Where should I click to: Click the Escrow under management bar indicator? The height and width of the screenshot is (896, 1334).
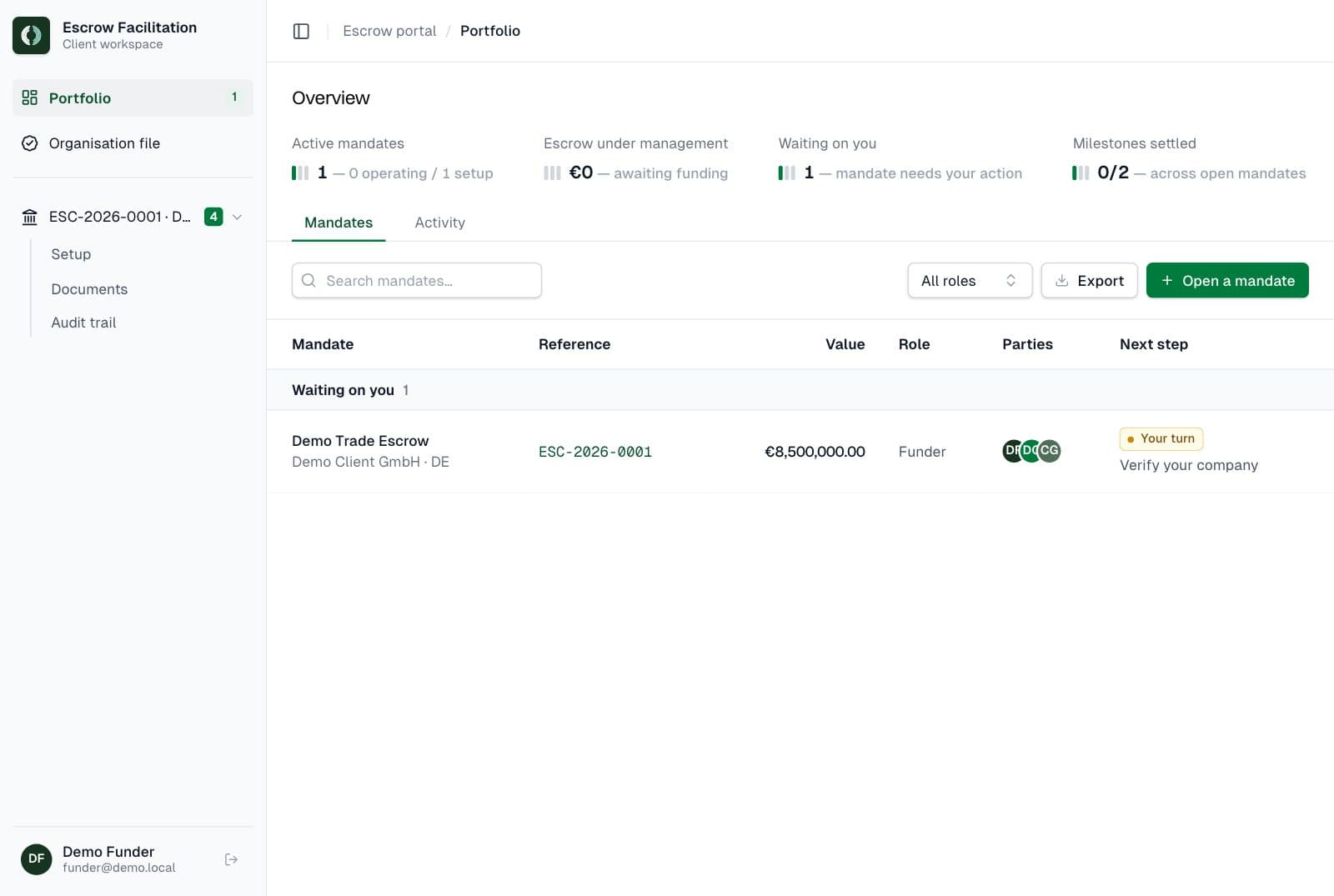point(552,173)
